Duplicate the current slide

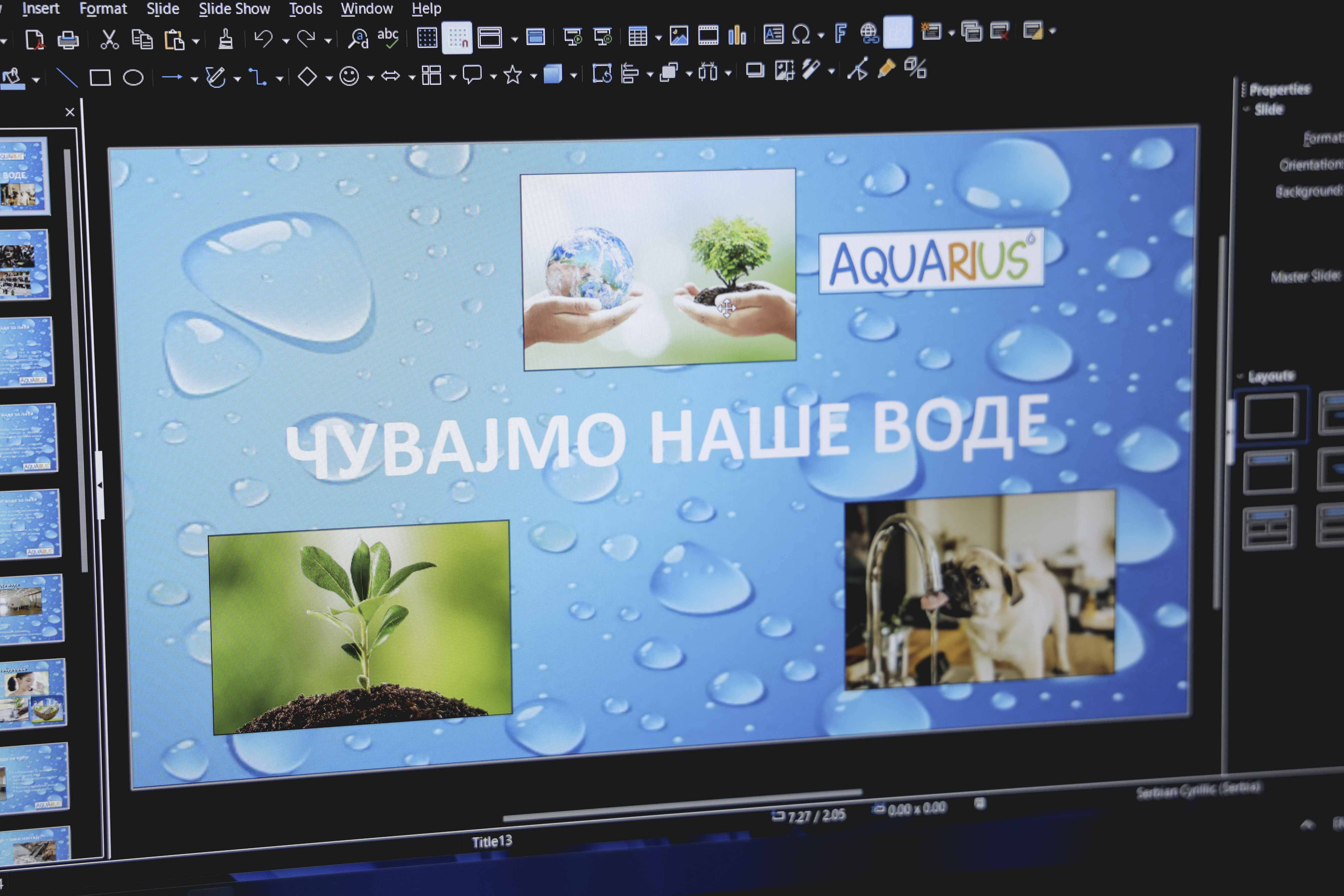click(971, 31)
